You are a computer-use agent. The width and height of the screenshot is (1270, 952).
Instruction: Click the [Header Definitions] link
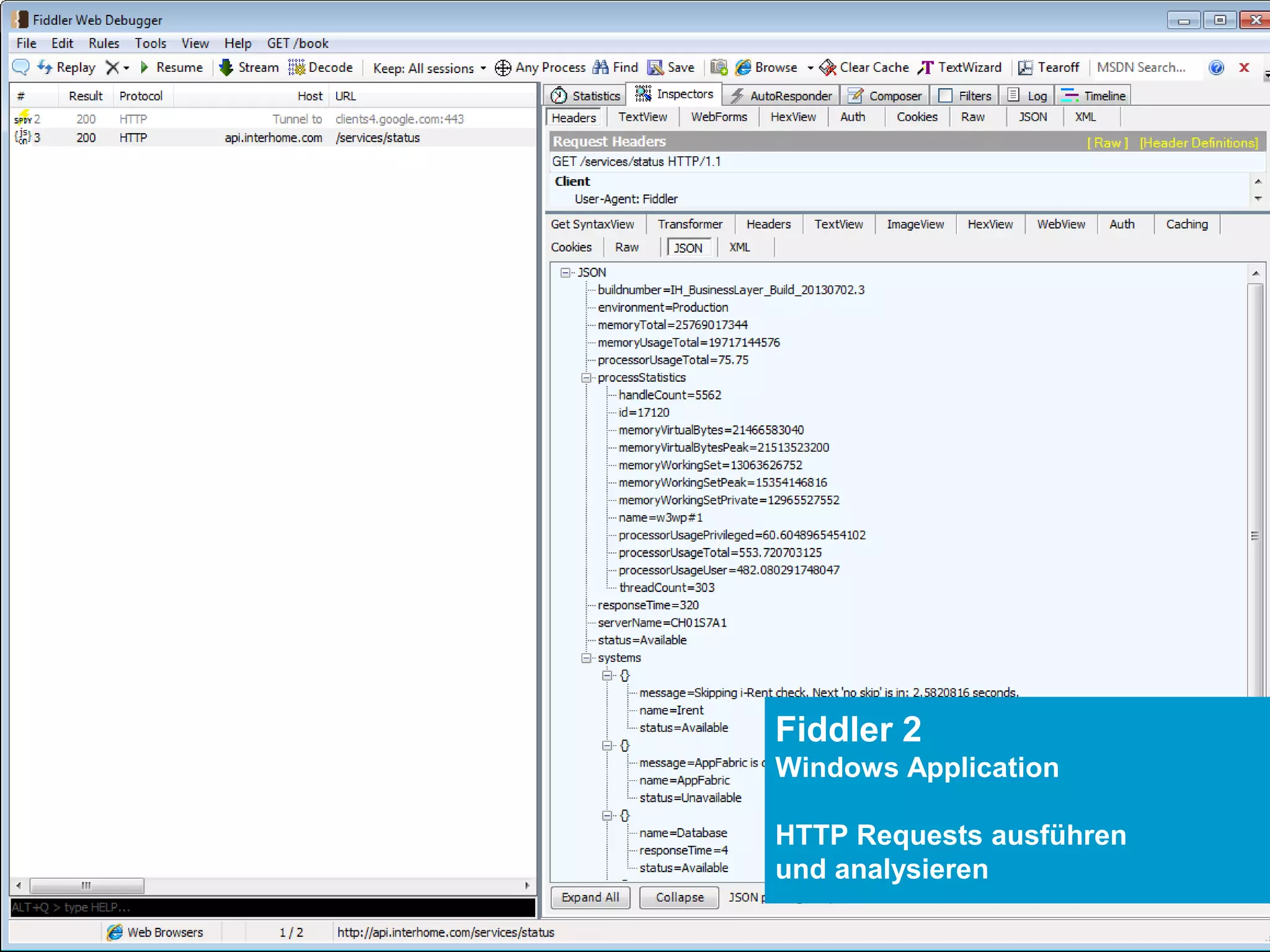[1199, 143]
